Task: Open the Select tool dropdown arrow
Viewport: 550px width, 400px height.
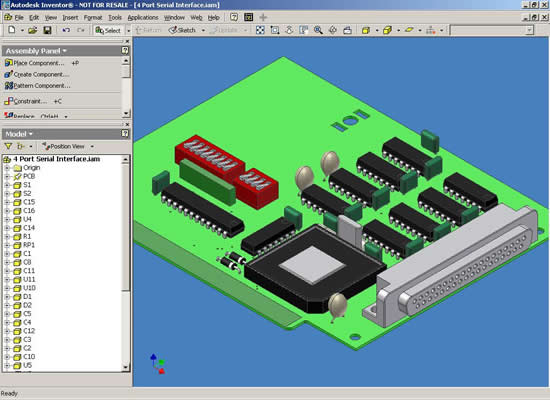Action: [128, 31]
